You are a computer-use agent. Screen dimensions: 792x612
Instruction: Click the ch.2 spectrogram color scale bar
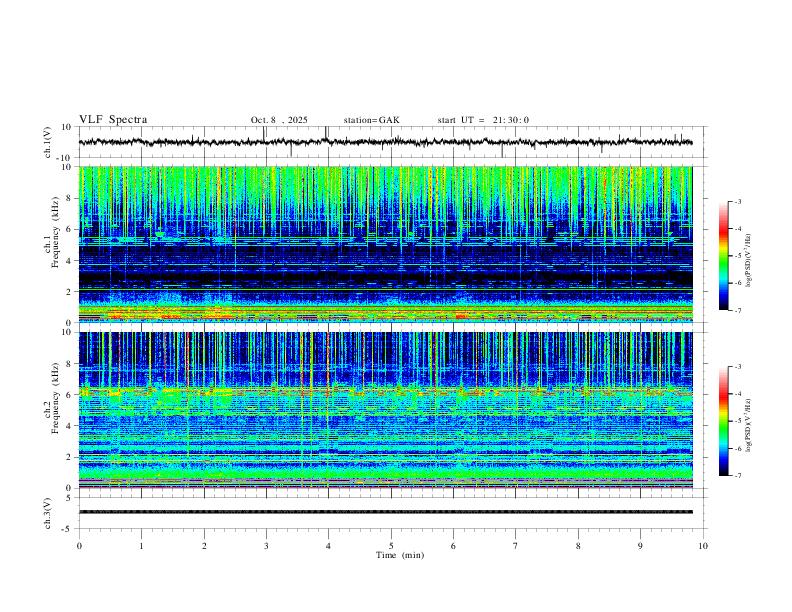(723, 421)
